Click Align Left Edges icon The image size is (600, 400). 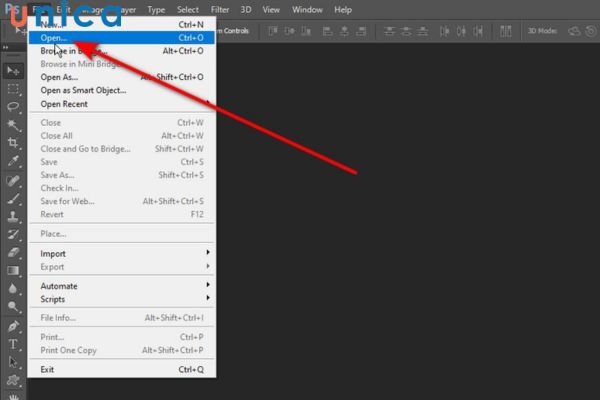click(328, 31)
